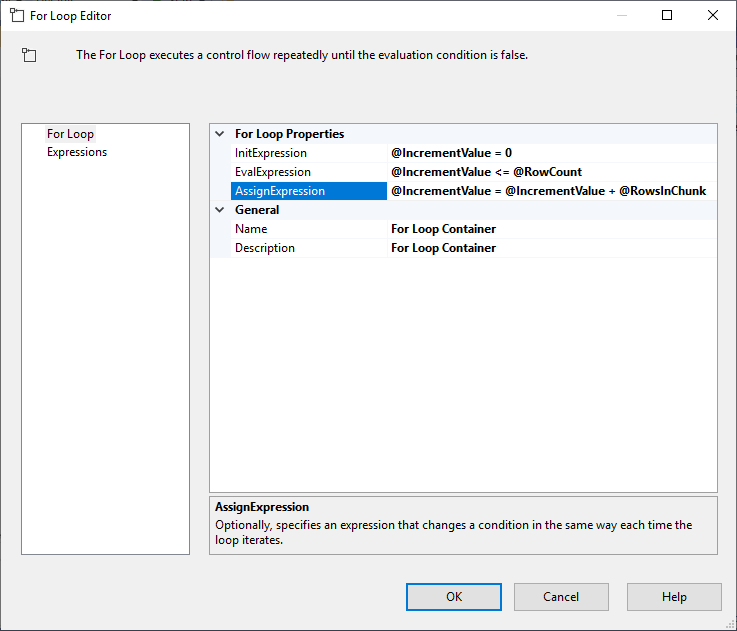737x631 pixels.
Task: Select the Description property label
Action: point(264,248)
